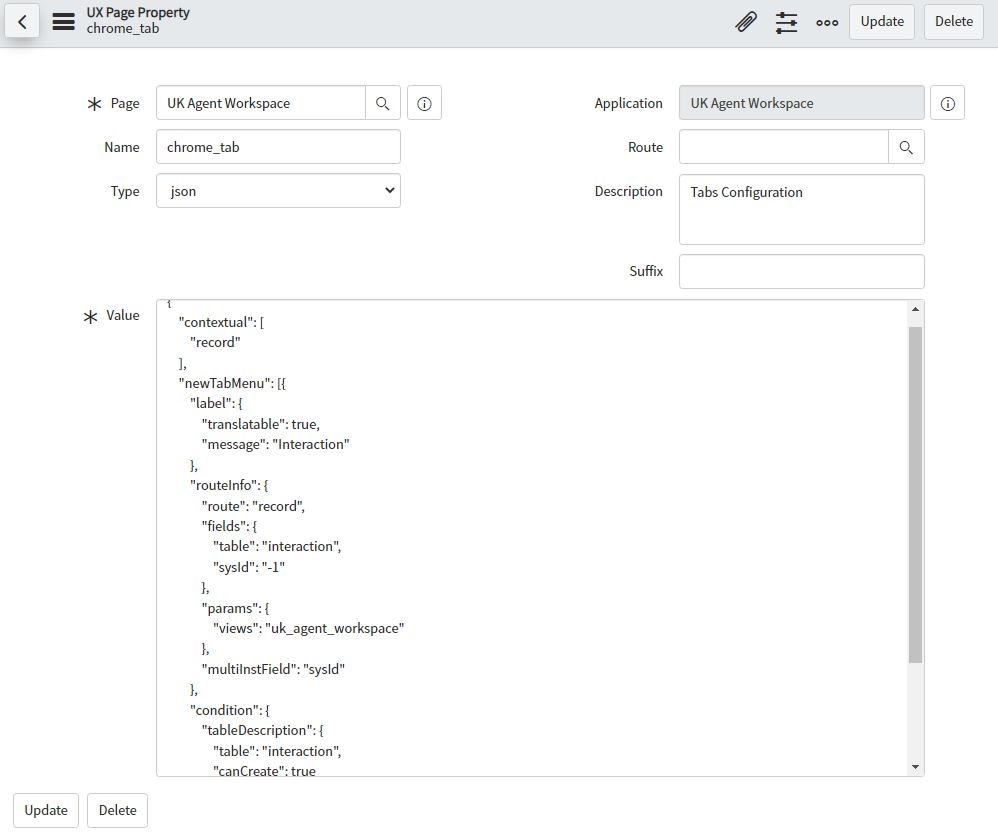Click the "translatable": true line
The image size is (998, 836).
pyautogui.click(x=261, y=424)
